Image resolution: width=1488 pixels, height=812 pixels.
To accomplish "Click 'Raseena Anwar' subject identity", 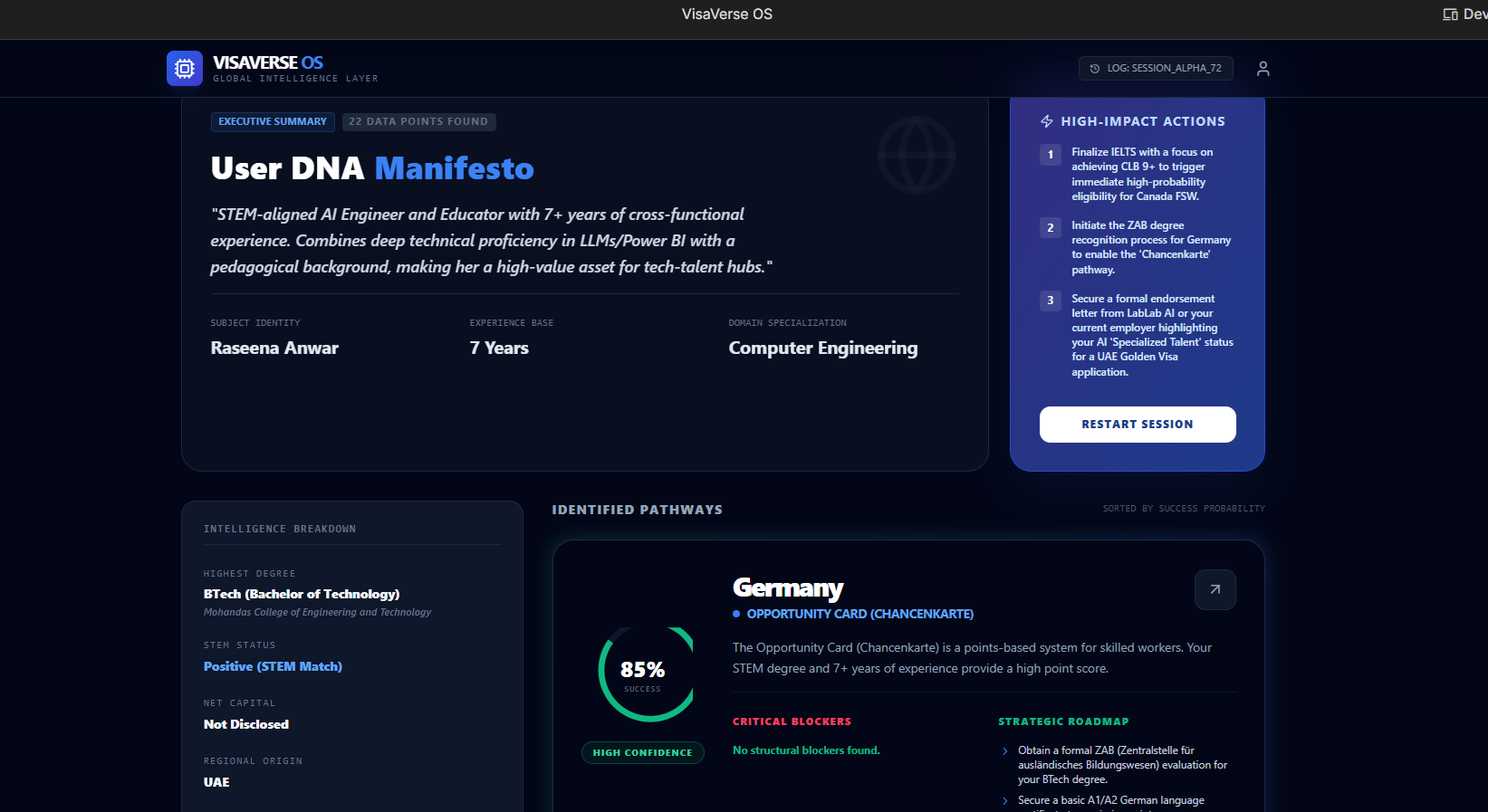I will (x=274, y=349).
